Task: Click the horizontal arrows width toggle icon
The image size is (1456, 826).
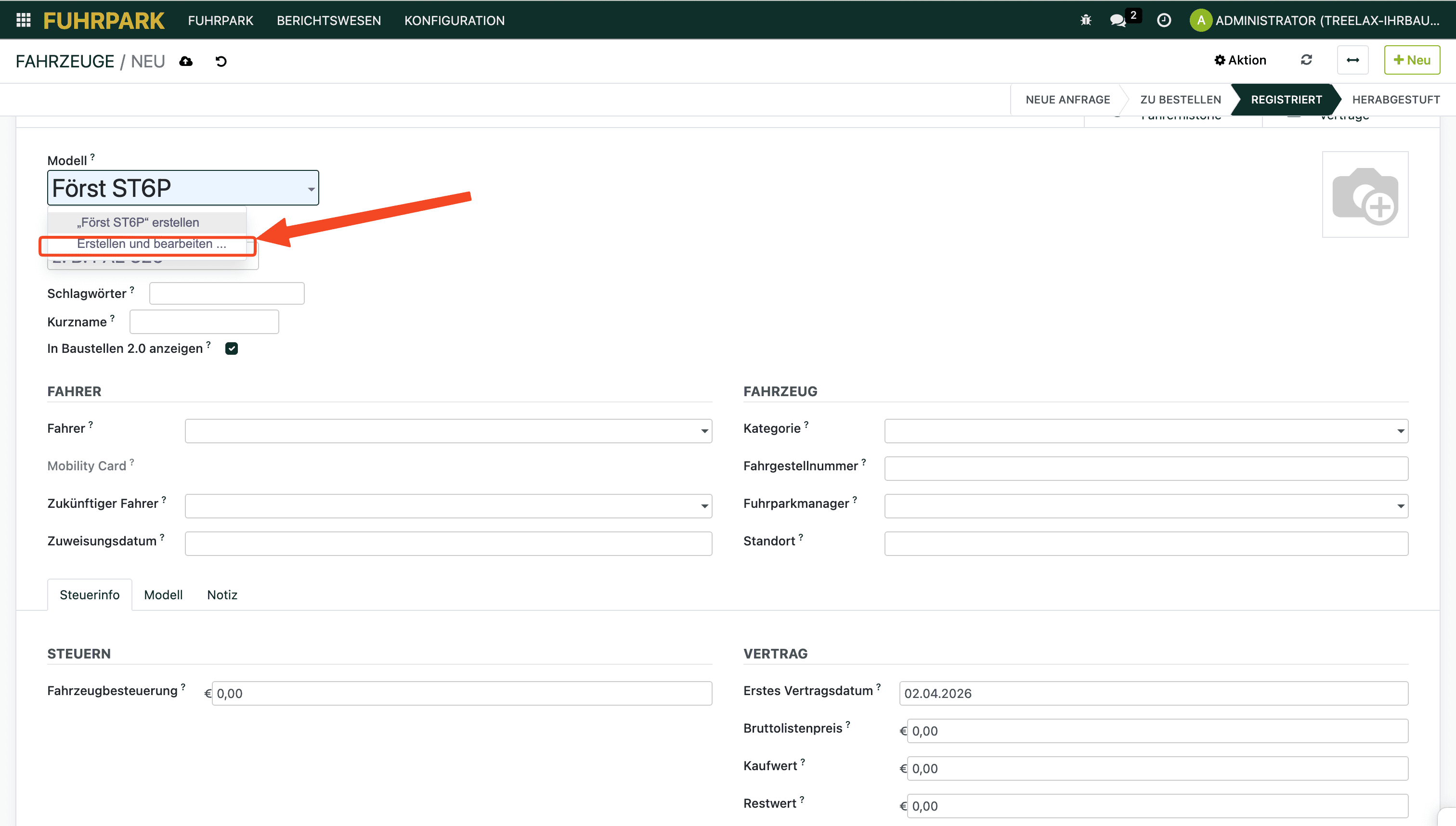Action: click(1353, 60)
